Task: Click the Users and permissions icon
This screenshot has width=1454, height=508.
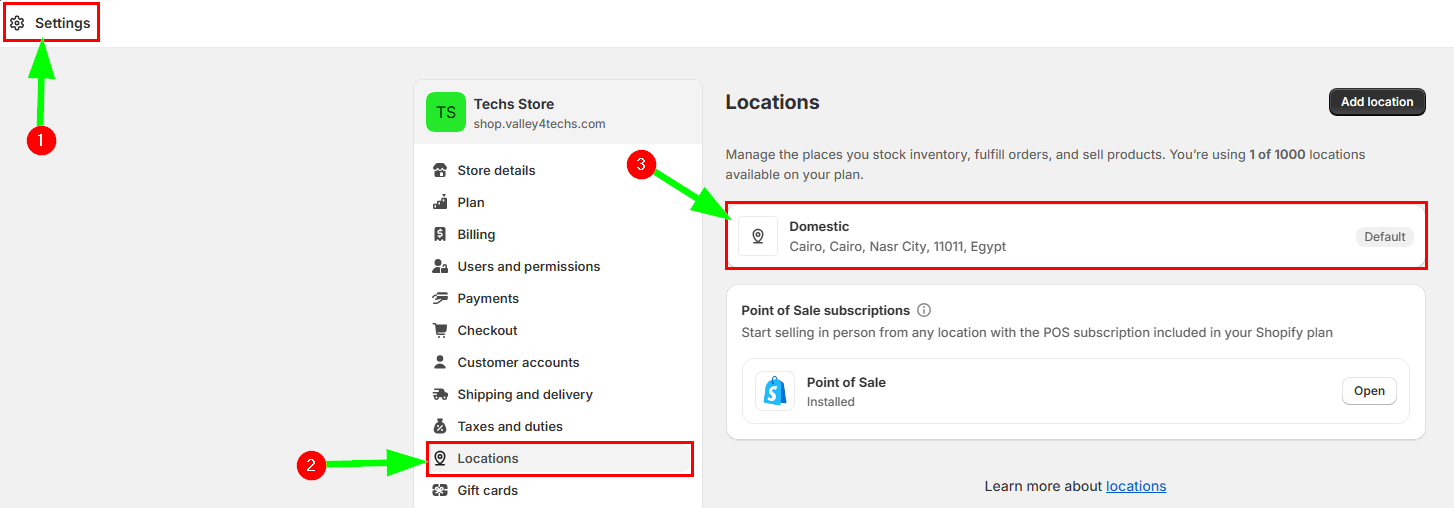Action: tap(440, 267)
